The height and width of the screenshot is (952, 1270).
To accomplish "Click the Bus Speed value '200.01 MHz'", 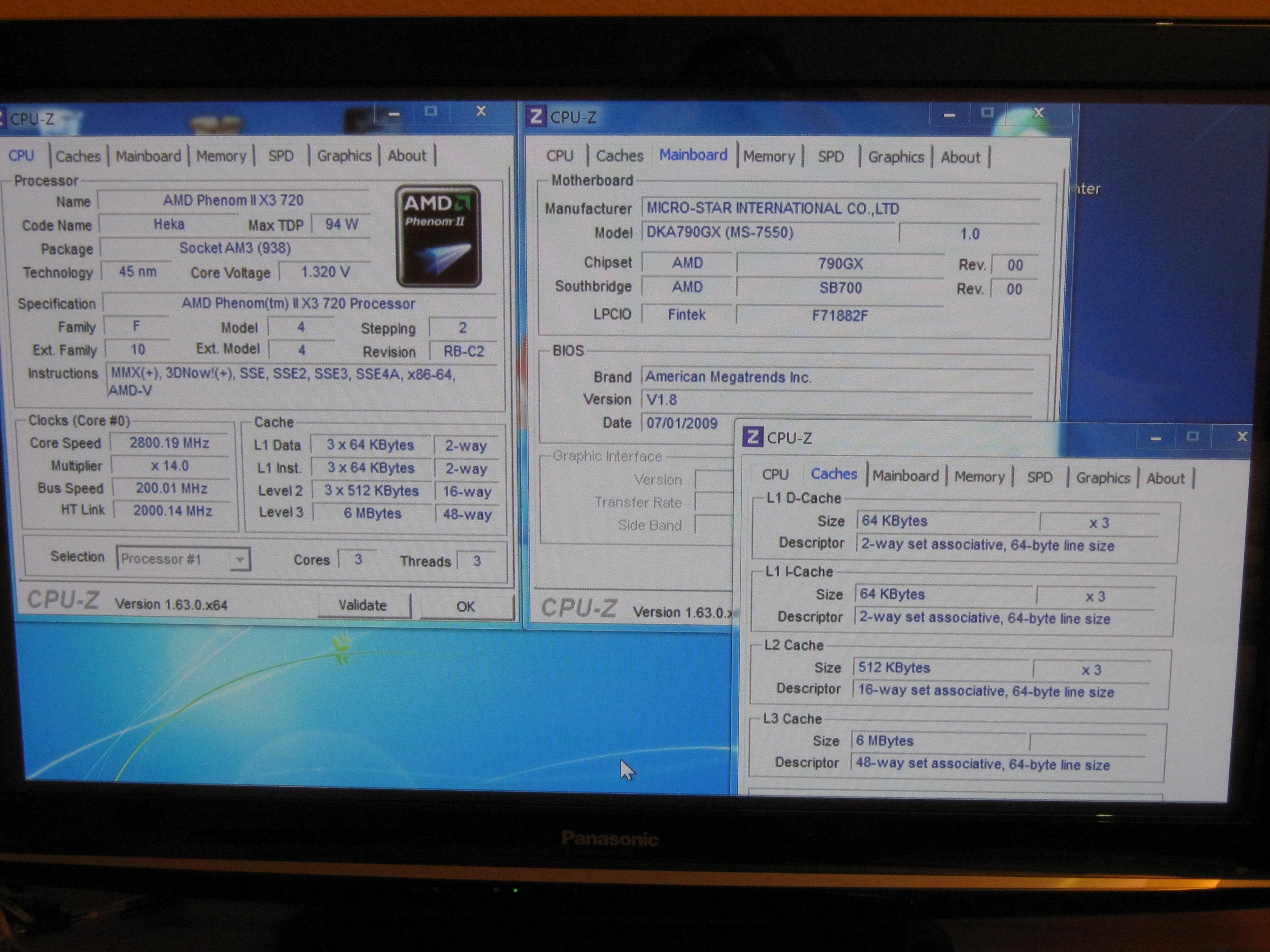I will (x=171, y=488).
